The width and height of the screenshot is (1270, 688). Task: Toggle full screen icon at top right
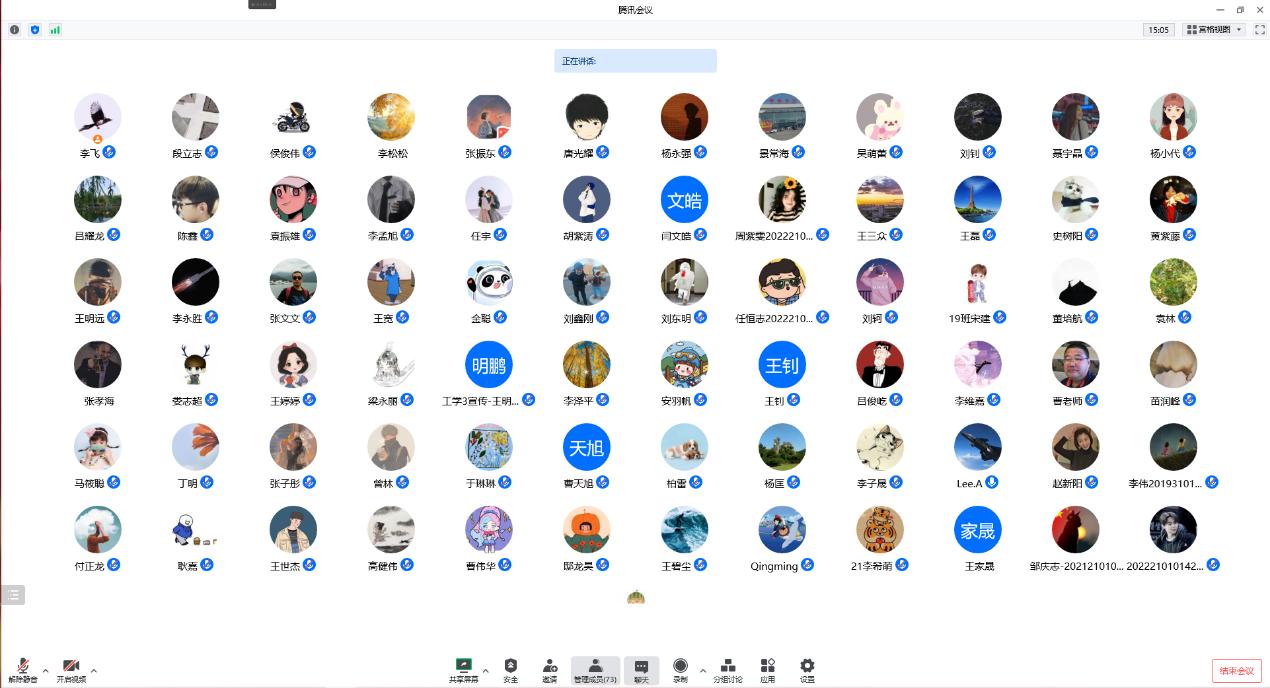coord(1259,30)
